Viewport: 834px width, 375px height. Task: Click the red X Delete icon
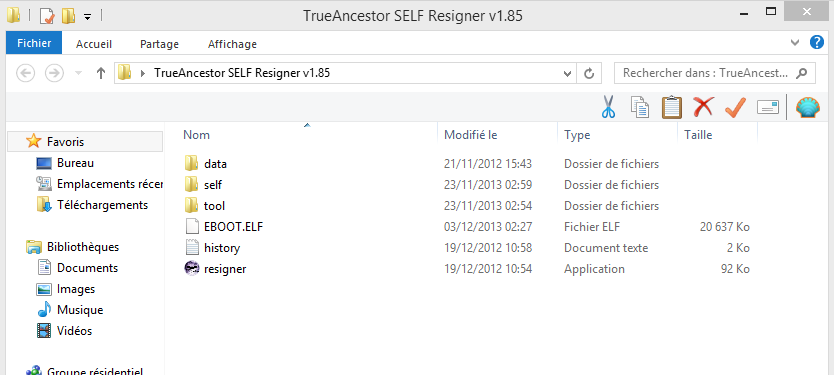(x=703, y=107)
